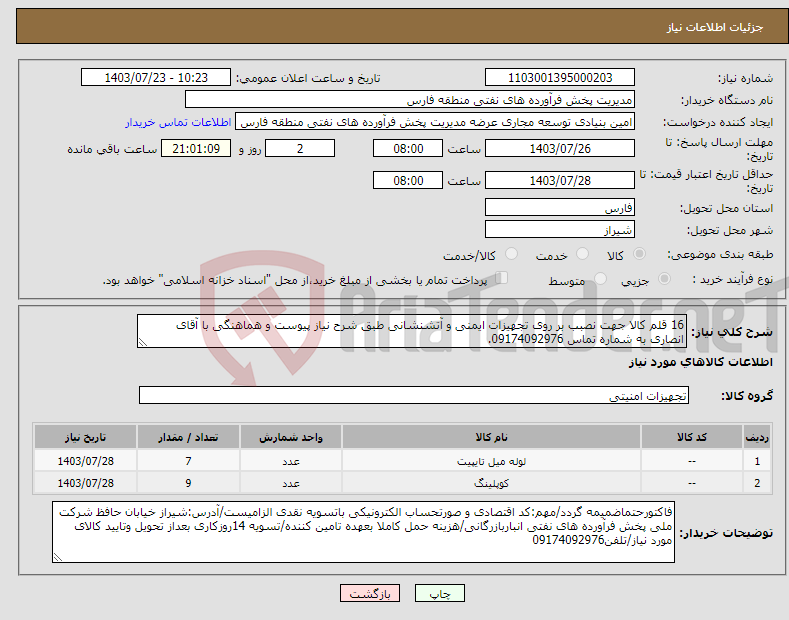Select the متوسط purchase type radio

pyautogui.click(x=600, y=278)
